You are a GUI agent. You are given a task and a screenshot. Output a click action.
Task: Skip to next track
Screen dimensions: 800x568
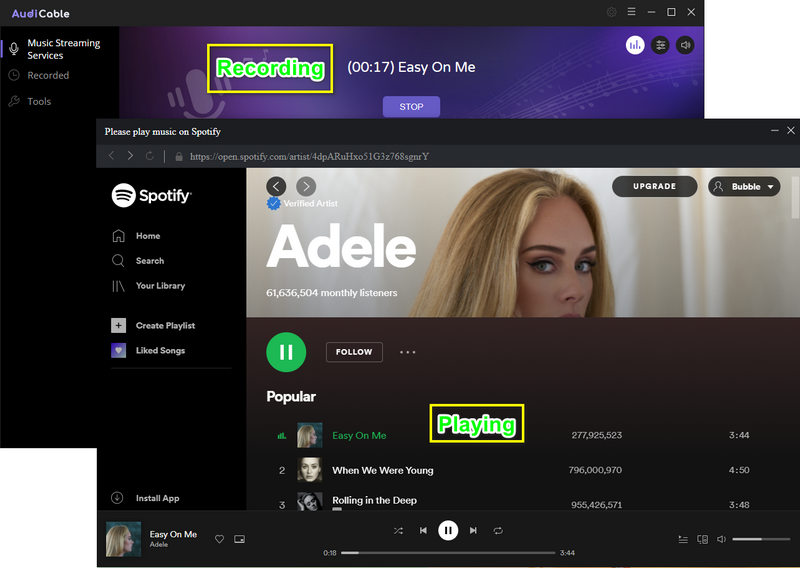tap(473, 531)
